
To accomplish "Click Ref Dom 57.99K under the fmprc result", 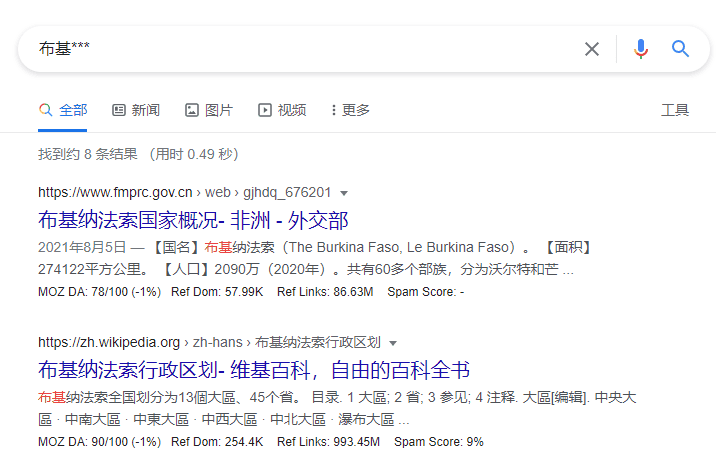I will click(217, 292).
